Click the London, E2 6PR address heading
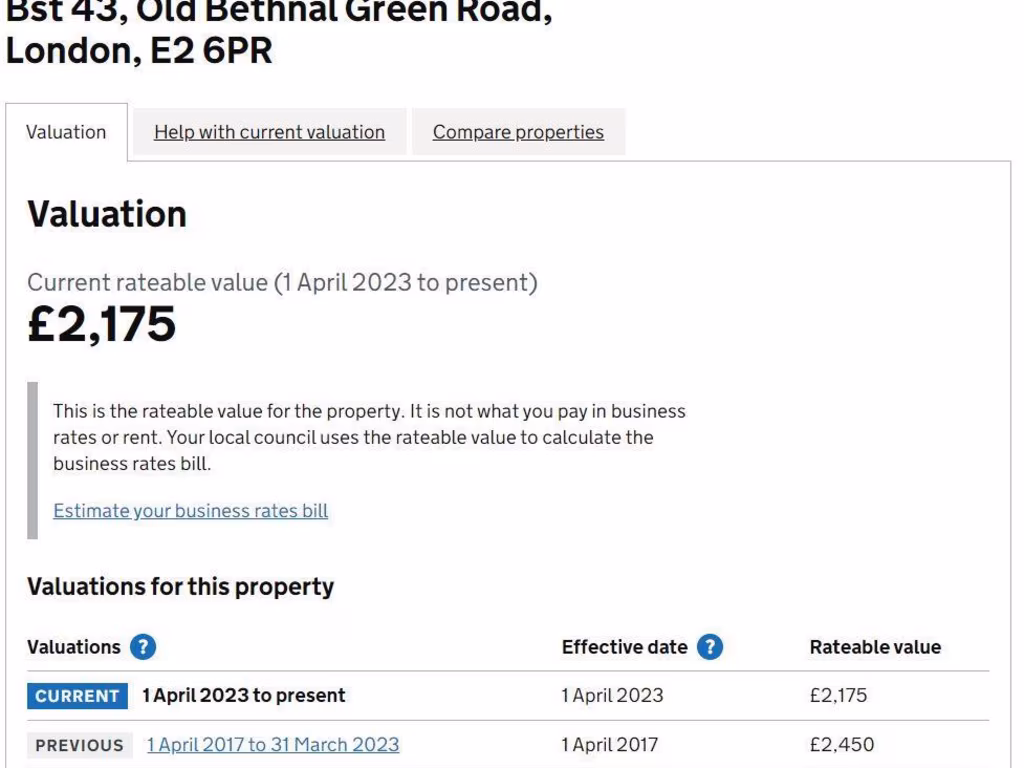 139,52
